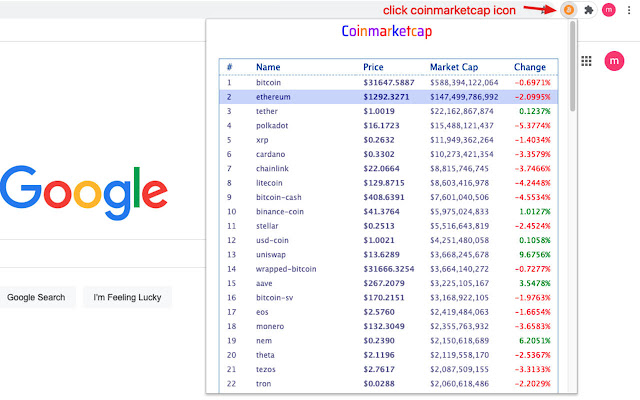
Task: Select the tezos row name
Action: [x=265, y=369]
